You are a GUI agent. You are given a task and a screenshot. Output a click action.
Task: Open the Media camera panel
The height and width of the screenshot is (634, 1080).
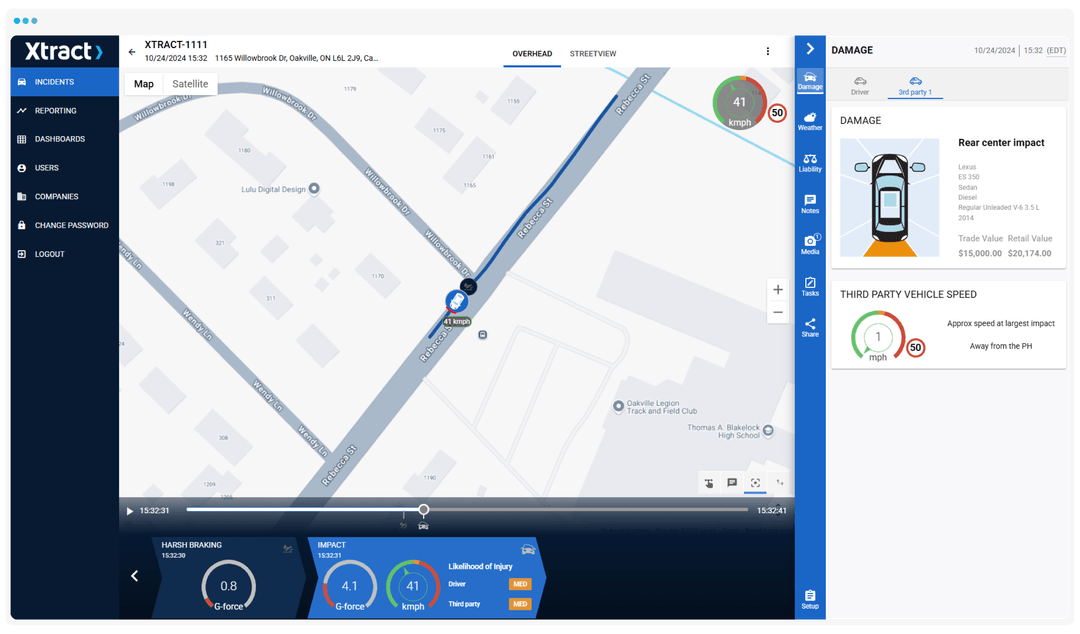(x=810, y=245)
